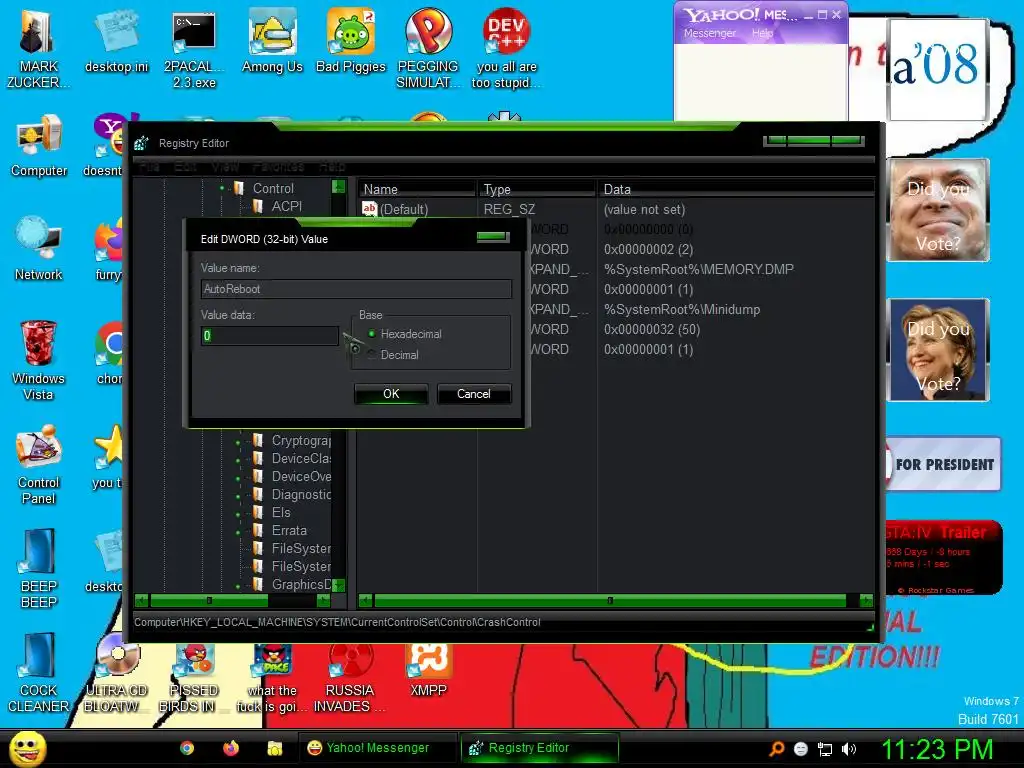Open the Registry Editor View menu
Viewport: 1024px width, 768px height.
(225, 167)
